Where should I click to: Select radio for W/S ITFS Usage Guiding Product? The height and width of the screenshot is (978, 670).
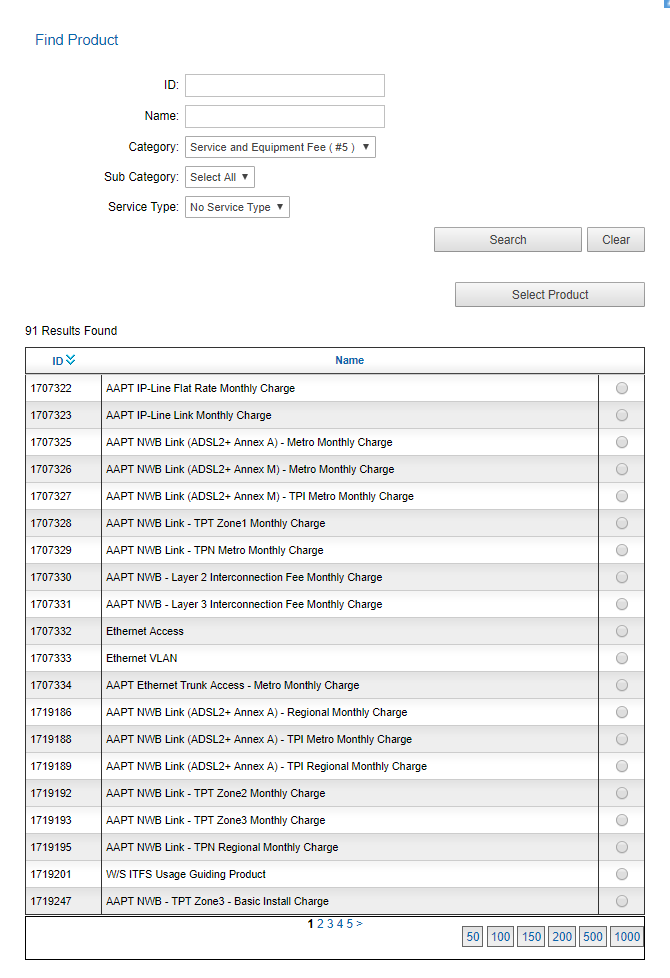click(x=622, y=874)
